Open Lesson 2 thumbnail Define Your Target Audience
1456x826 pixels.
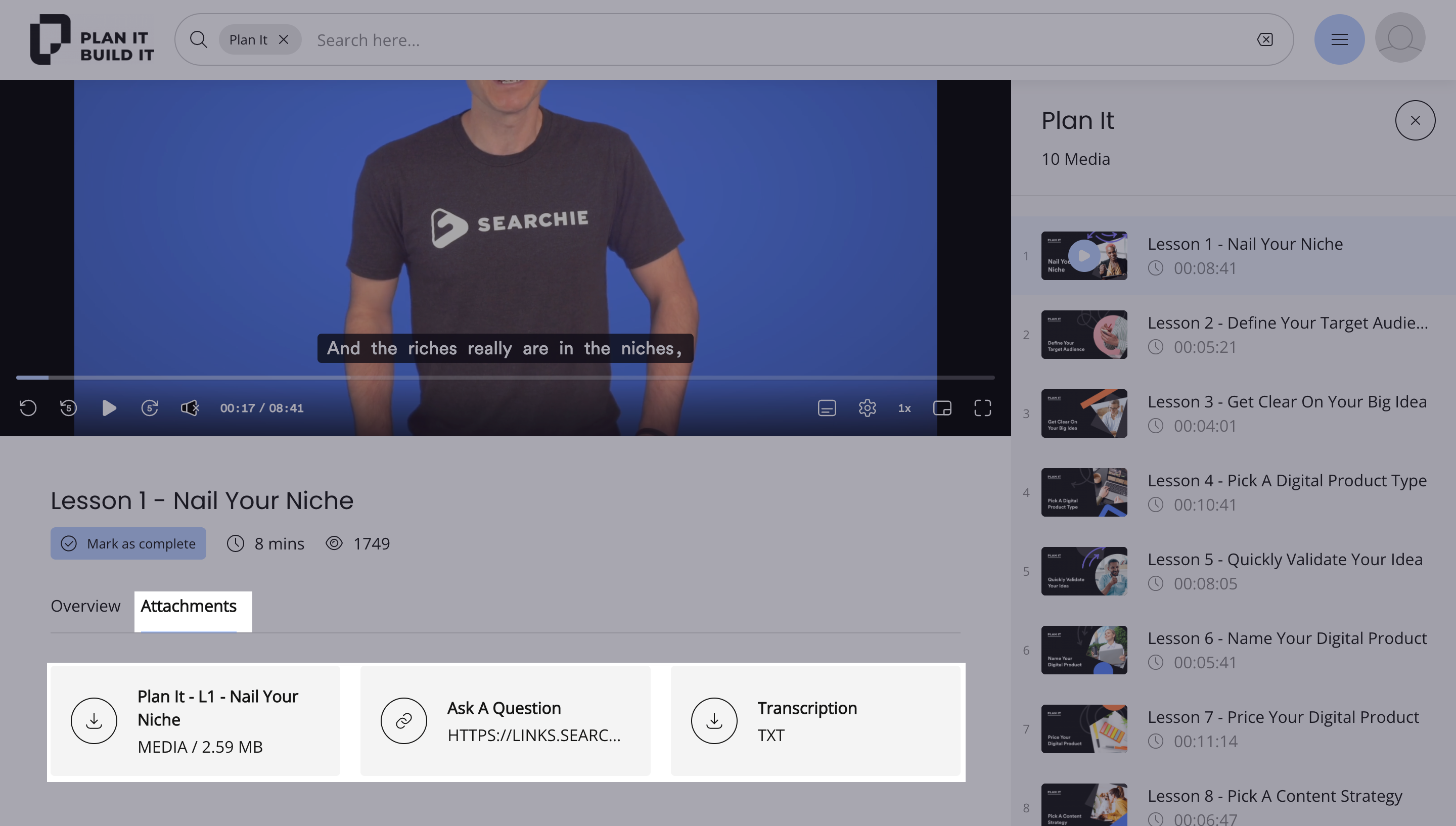(1084, 335)
